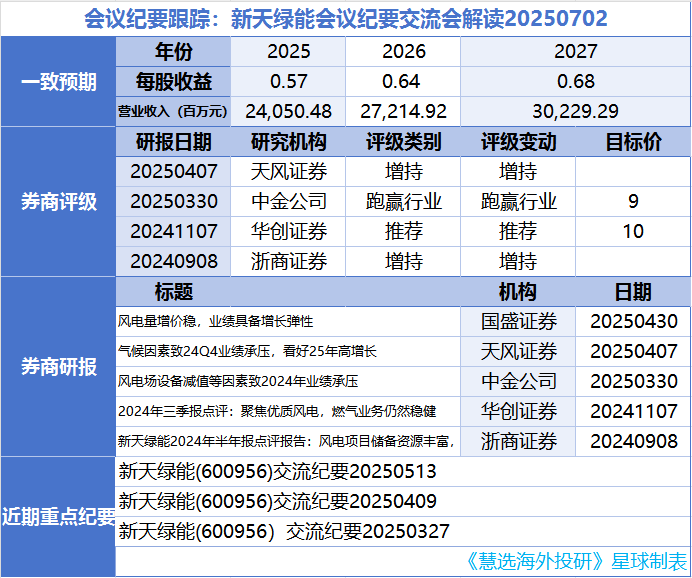
Task: Click the 日期 column header
Action: point(633,292)
